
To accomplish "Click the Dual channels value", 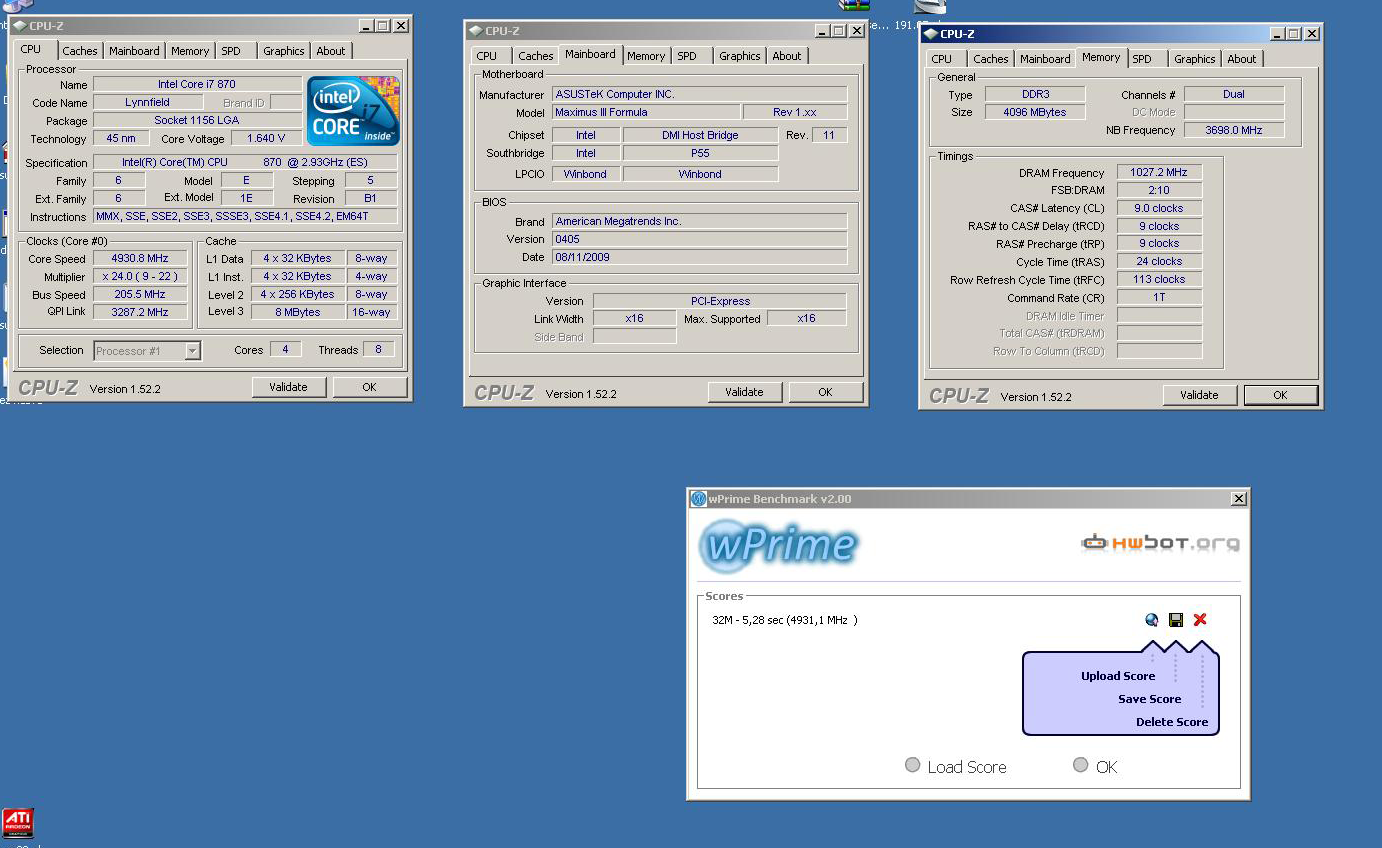I will (x=1234, y=94).
